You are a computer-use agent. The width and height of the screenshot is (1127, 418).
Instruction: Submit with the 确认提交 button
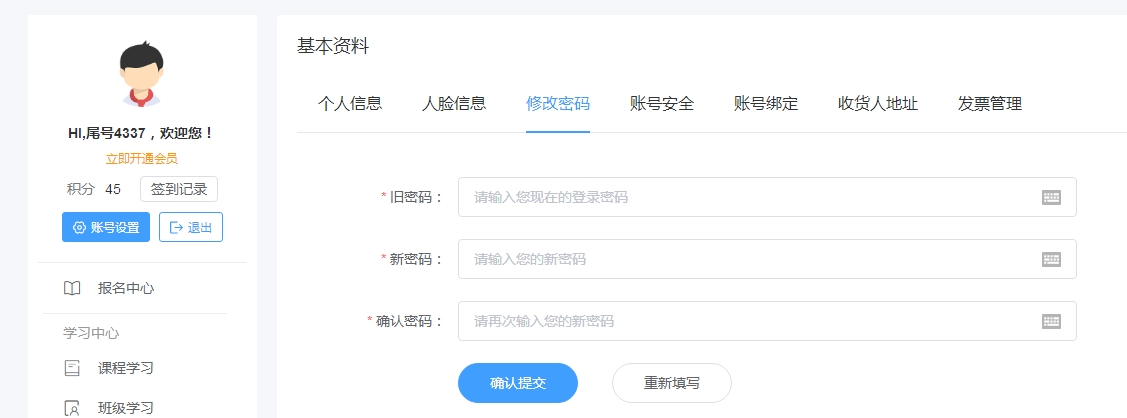coord(518,383)
